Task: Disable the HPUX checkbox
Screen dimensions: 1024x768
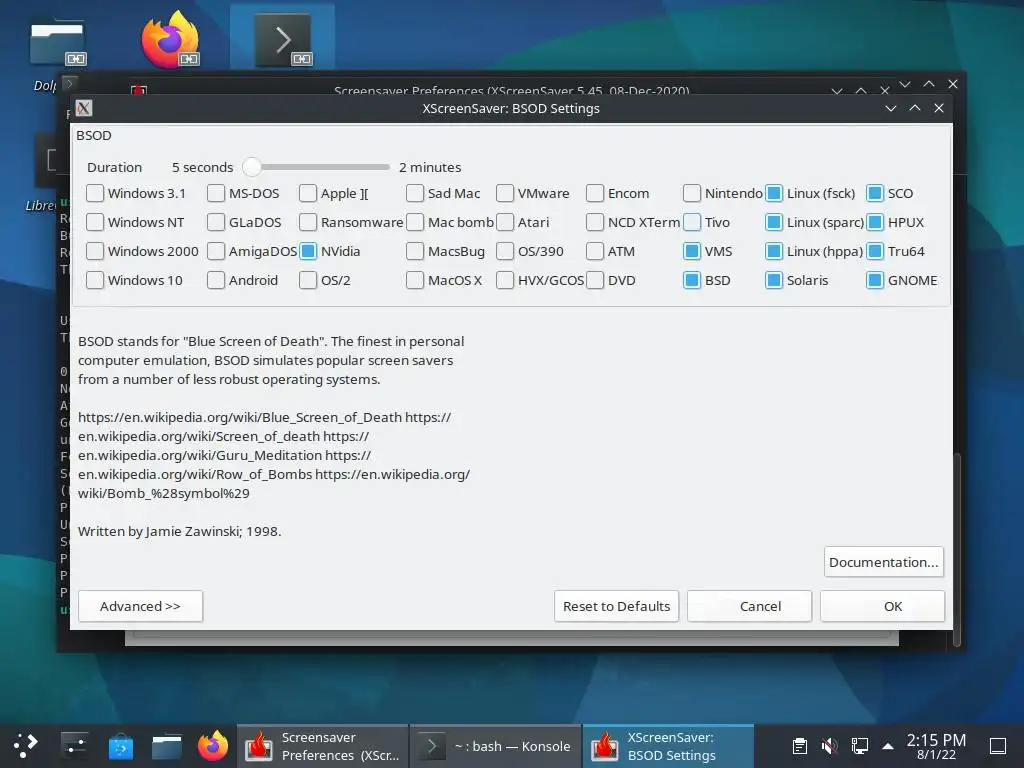Action: click(875, 222)
